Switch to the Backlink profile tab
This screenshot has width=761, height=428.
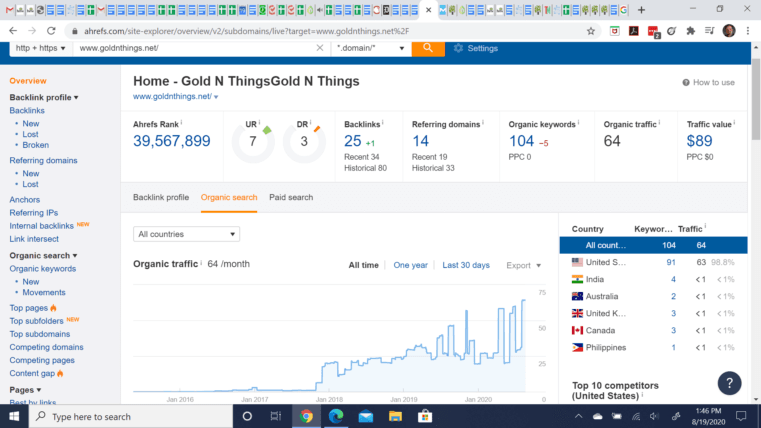161,198
